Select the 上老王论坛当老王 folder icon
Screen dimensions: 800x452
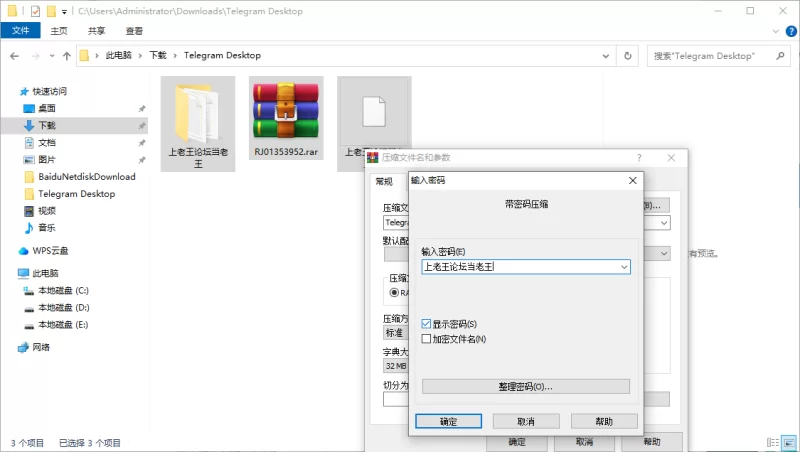(x=198, y=113)
